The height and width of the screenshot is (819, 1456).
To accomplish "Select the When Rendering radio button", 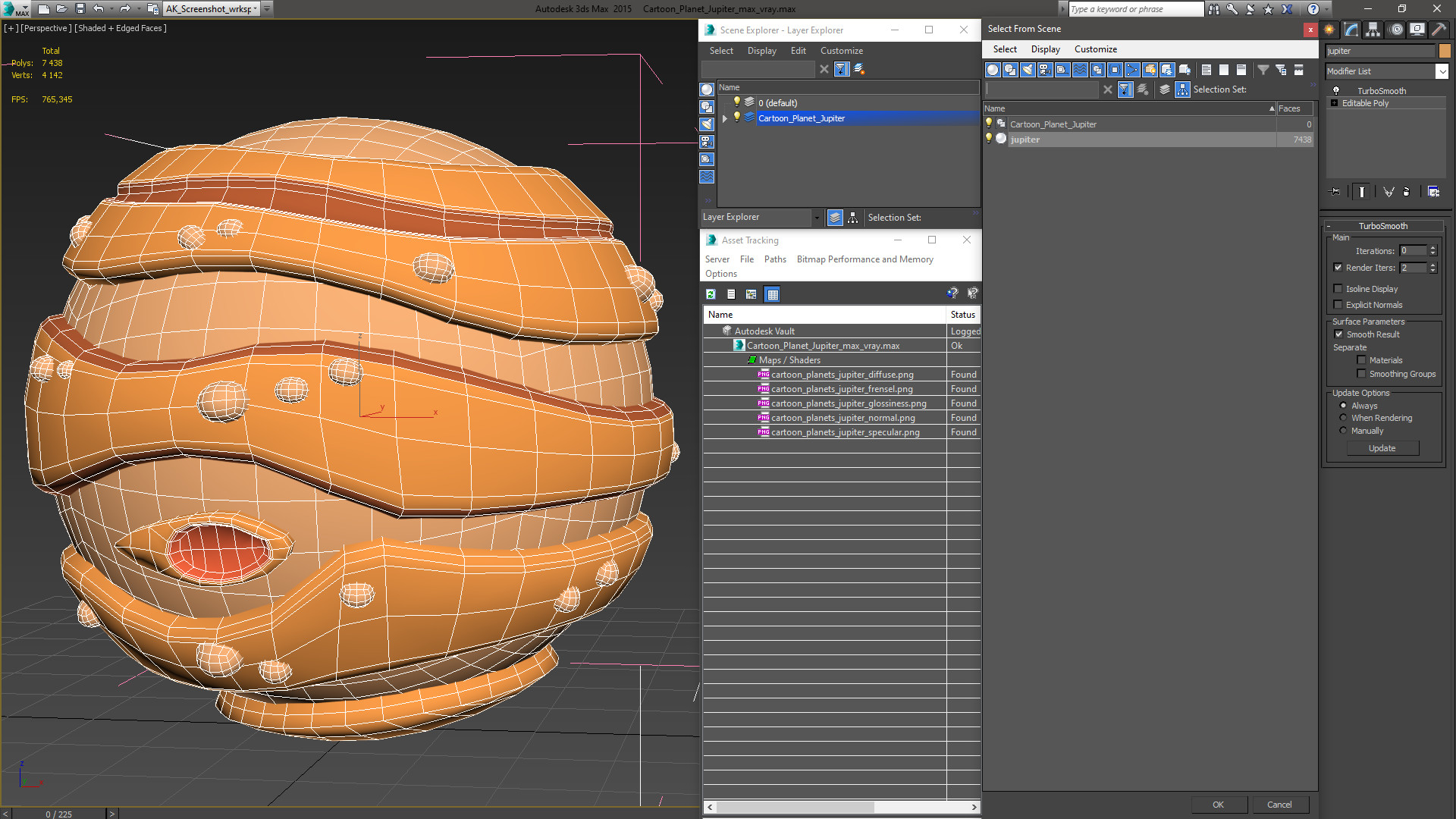I will [1343, 418].
